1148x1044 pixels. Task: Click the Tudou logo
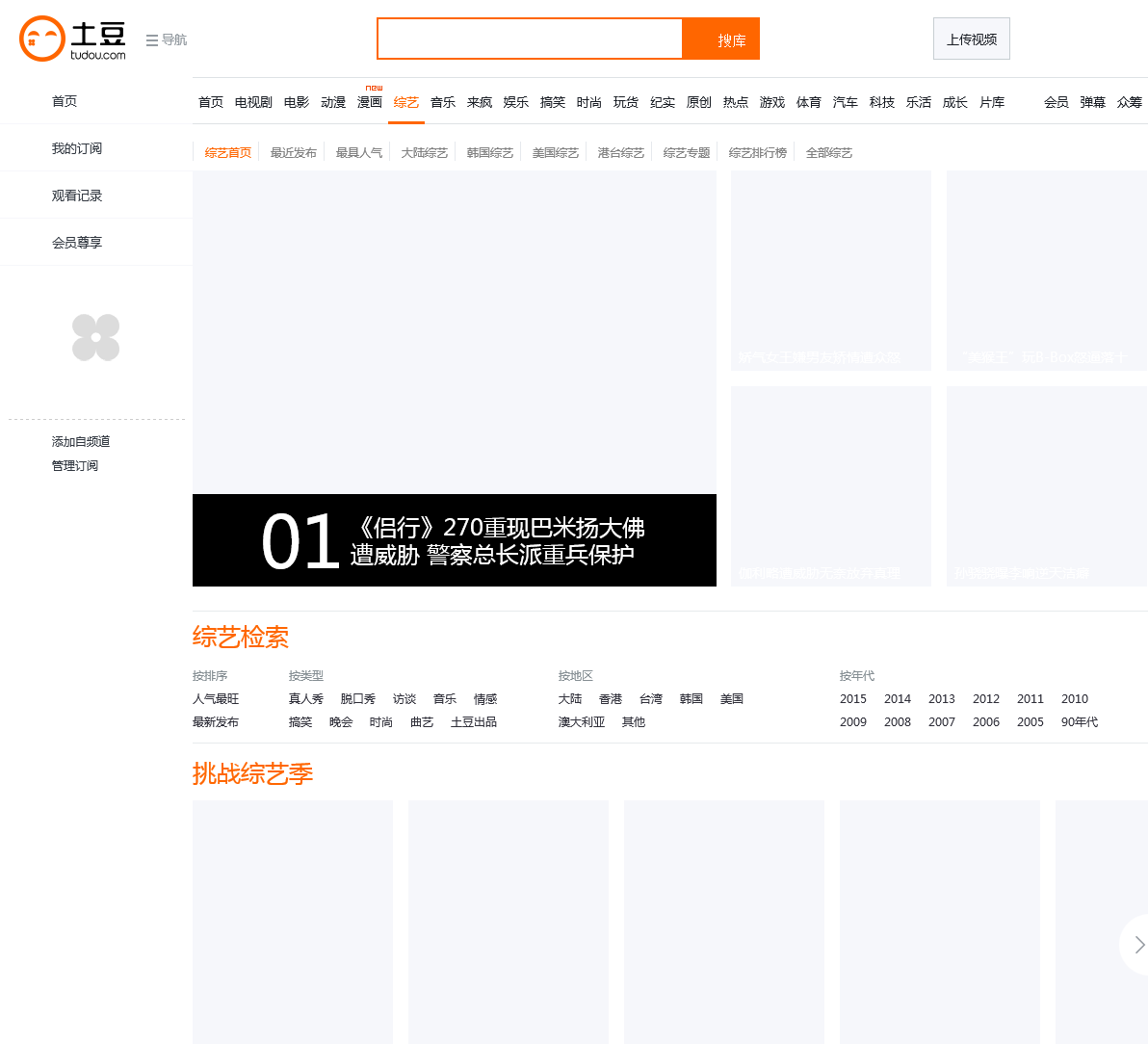(x=72, y=39)
